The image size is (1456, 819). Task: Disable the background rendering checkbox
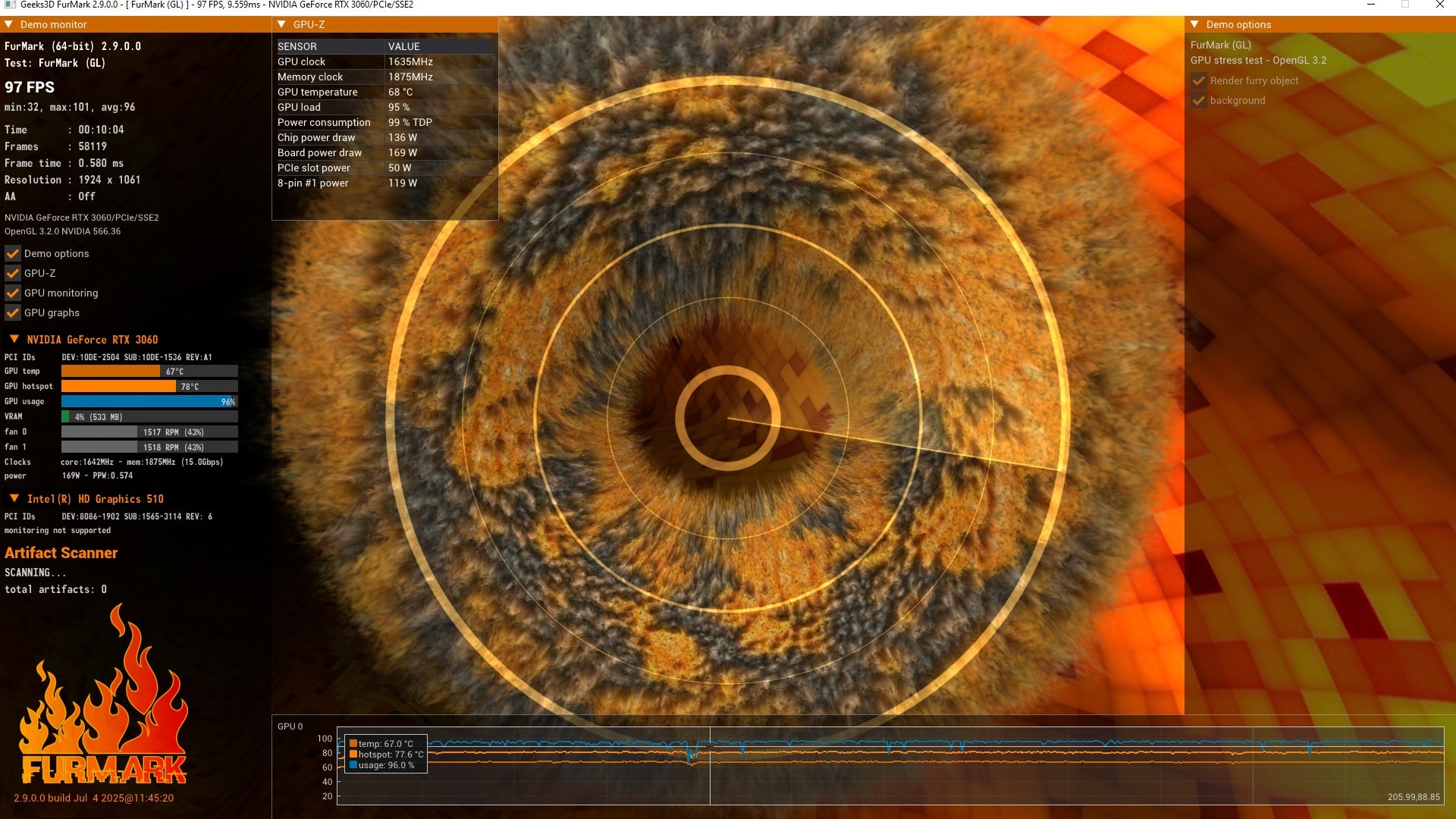1199,100
